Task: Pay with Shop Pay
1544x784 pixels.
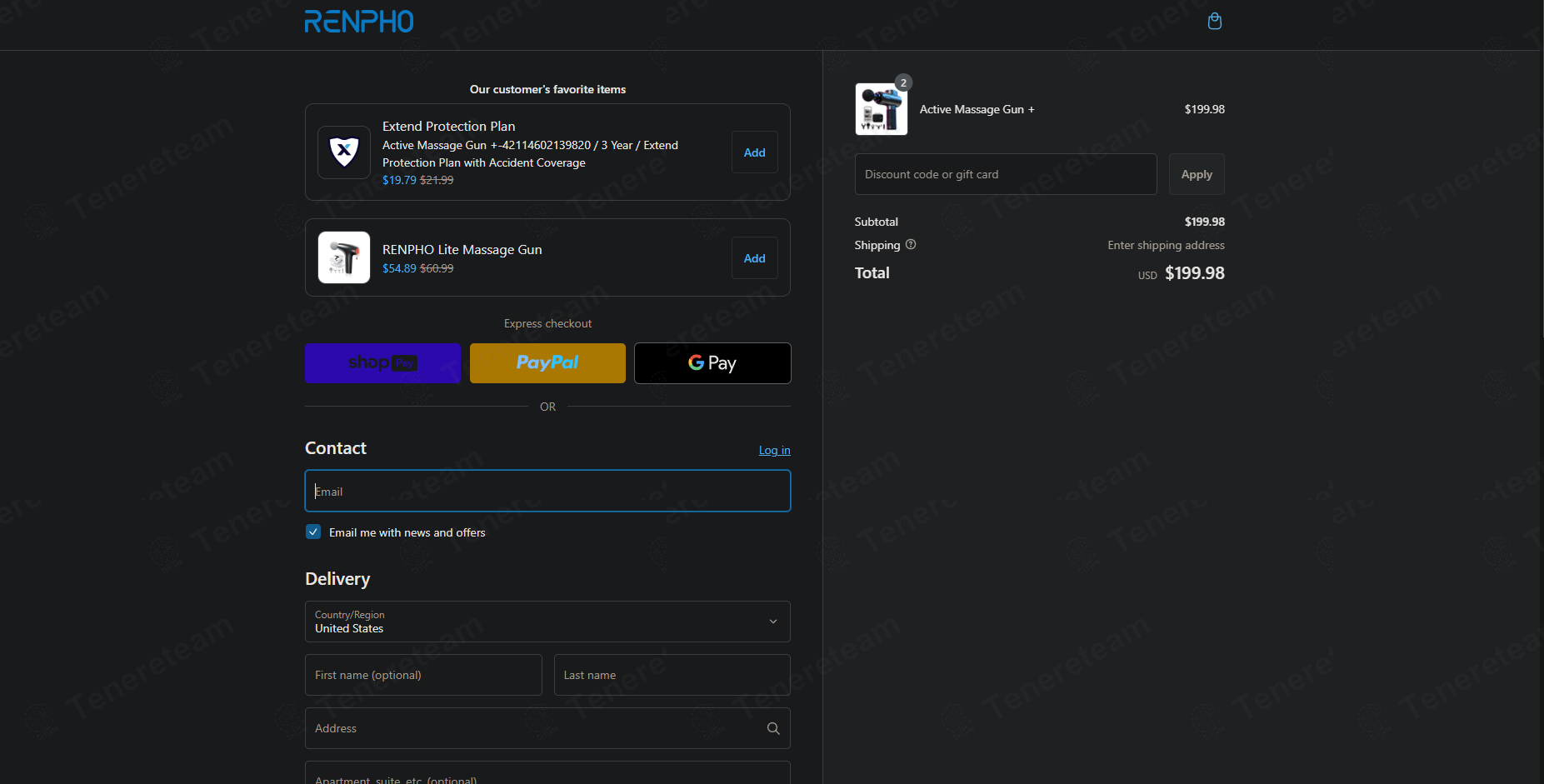Action: pyautogui.click(x=382, y=363)
